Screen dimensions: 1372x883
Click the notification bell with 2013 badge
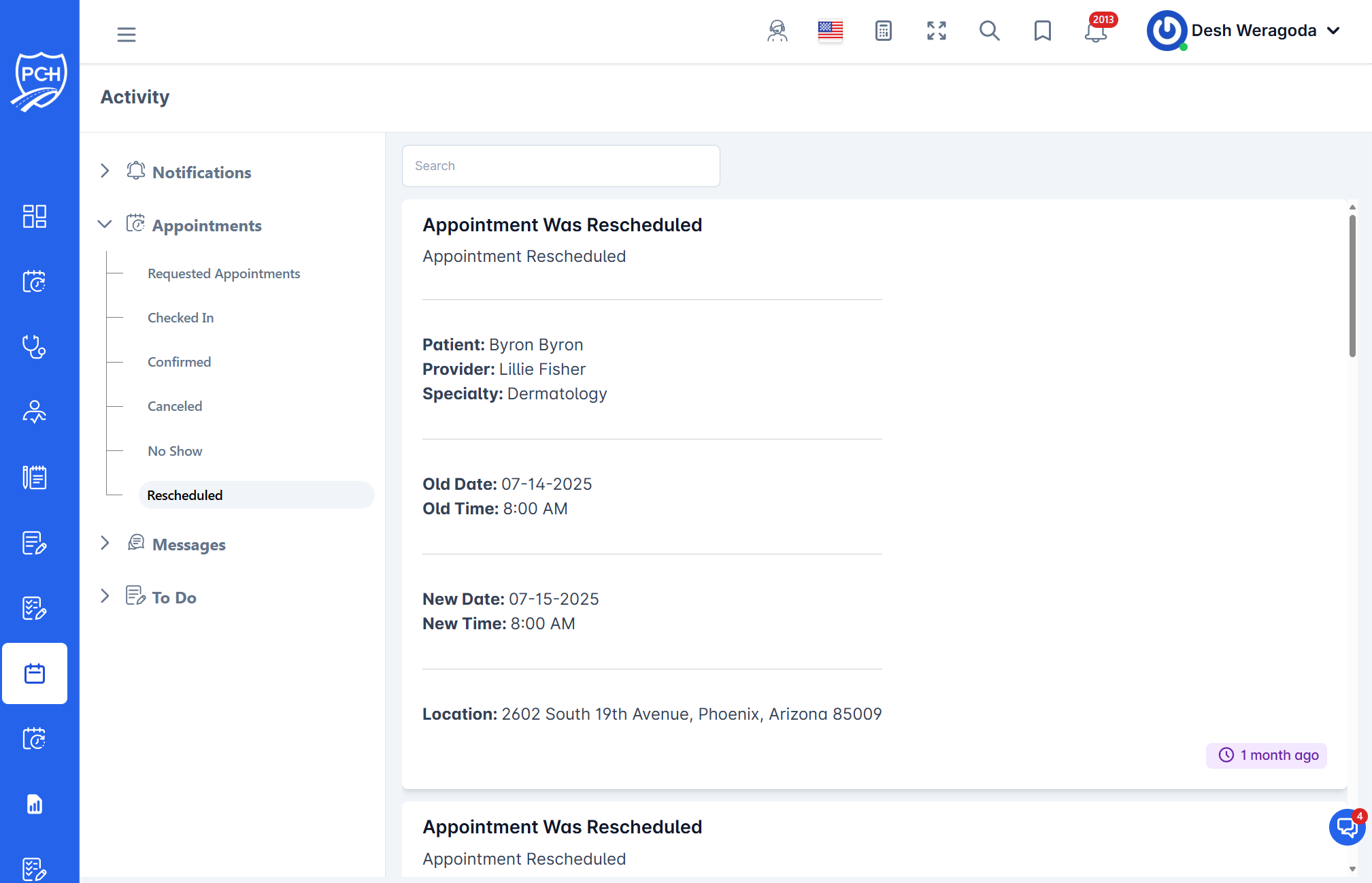tap(1095, 31)
